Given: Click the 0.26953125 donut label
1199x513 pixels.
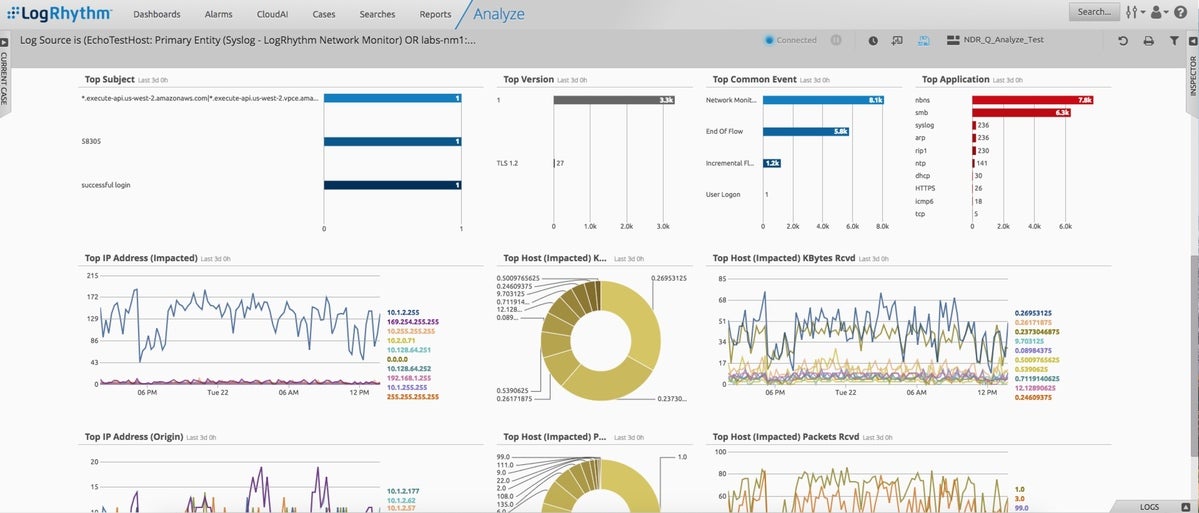Looking at the screenshot, I should tap(668, 278).
